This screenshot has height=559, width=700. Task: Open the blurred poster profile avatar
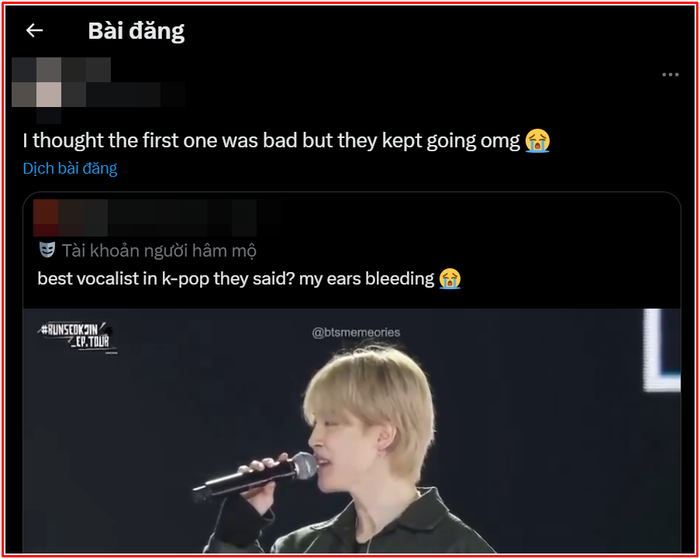(x=37, y=83)
